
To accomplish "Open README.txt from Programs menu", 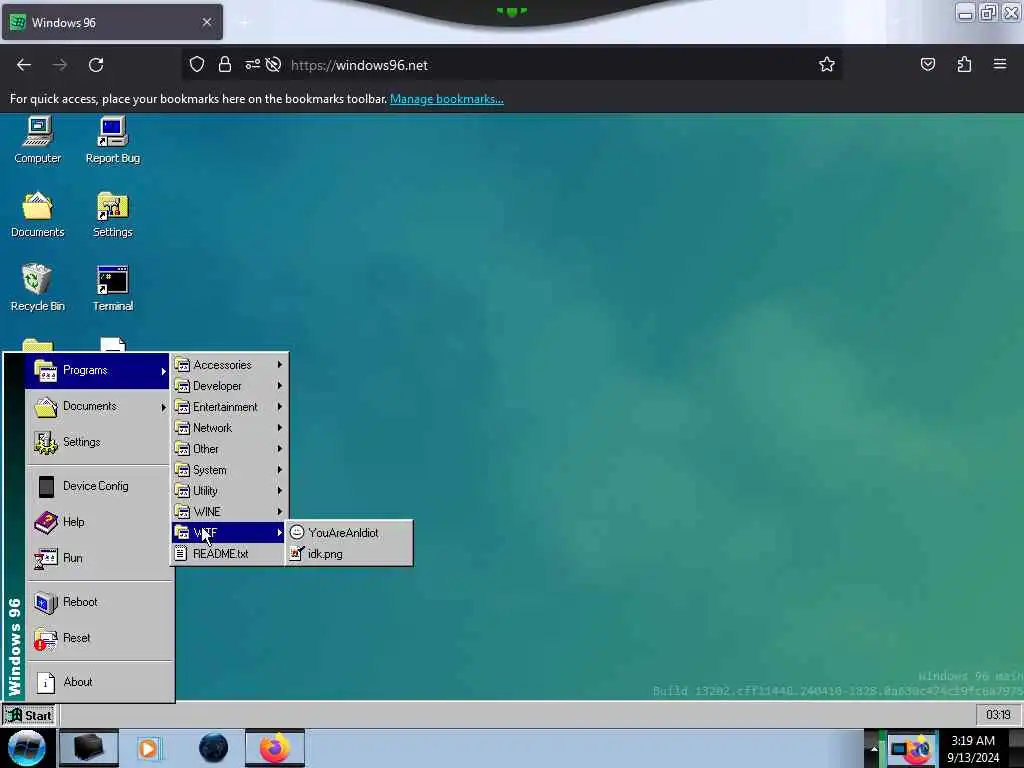I will 229,554.
